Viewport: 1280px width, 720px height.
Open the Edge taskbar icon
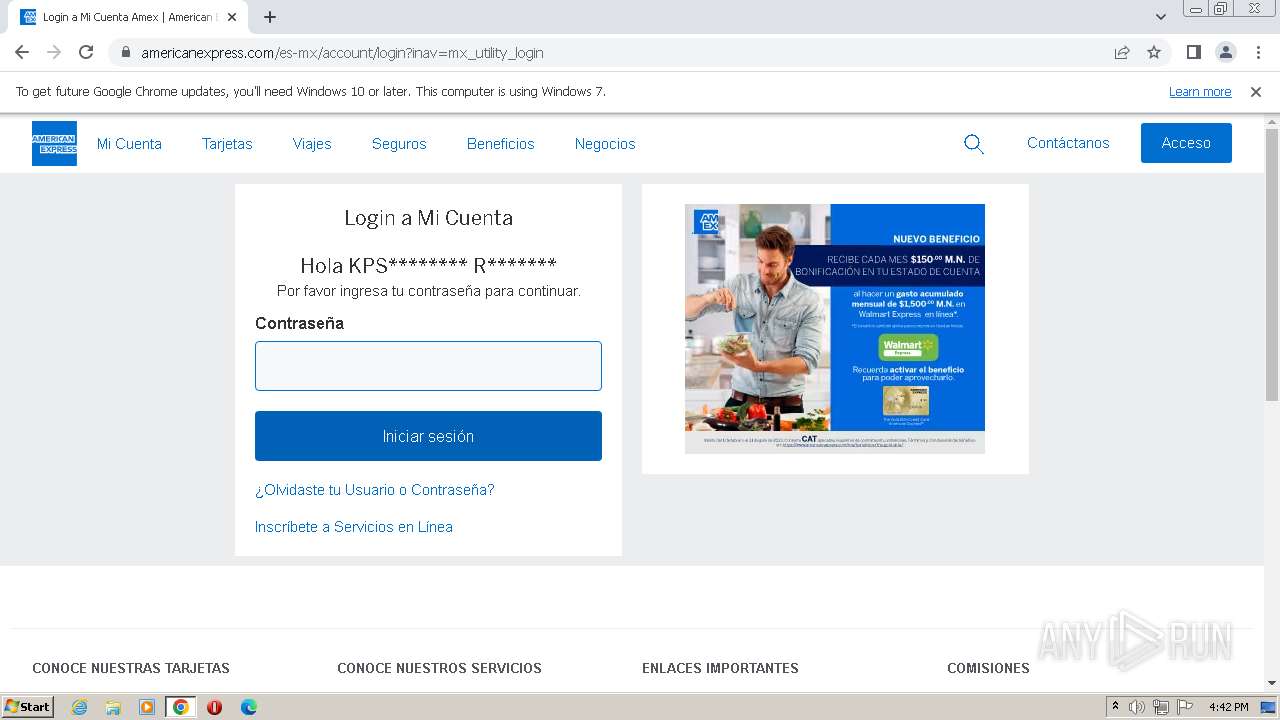point(249,707)
